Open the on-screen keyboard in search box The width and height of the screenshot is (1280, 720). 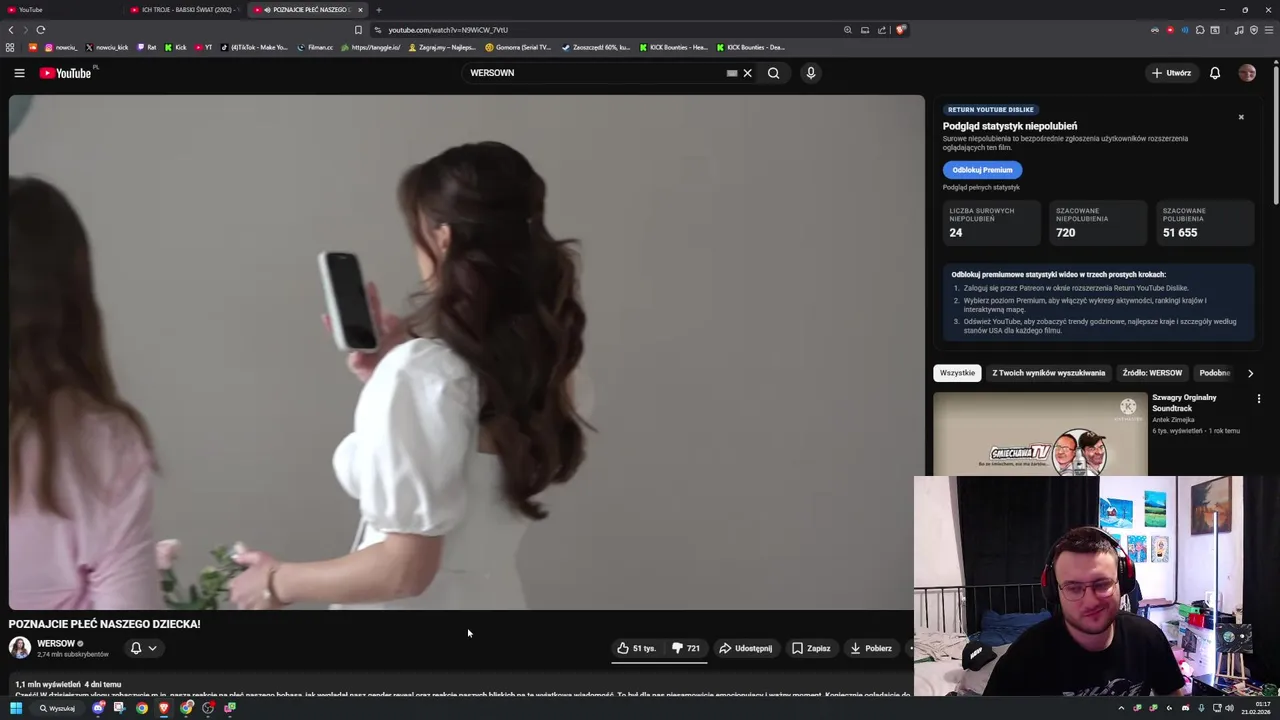click(x=732, y=73)
